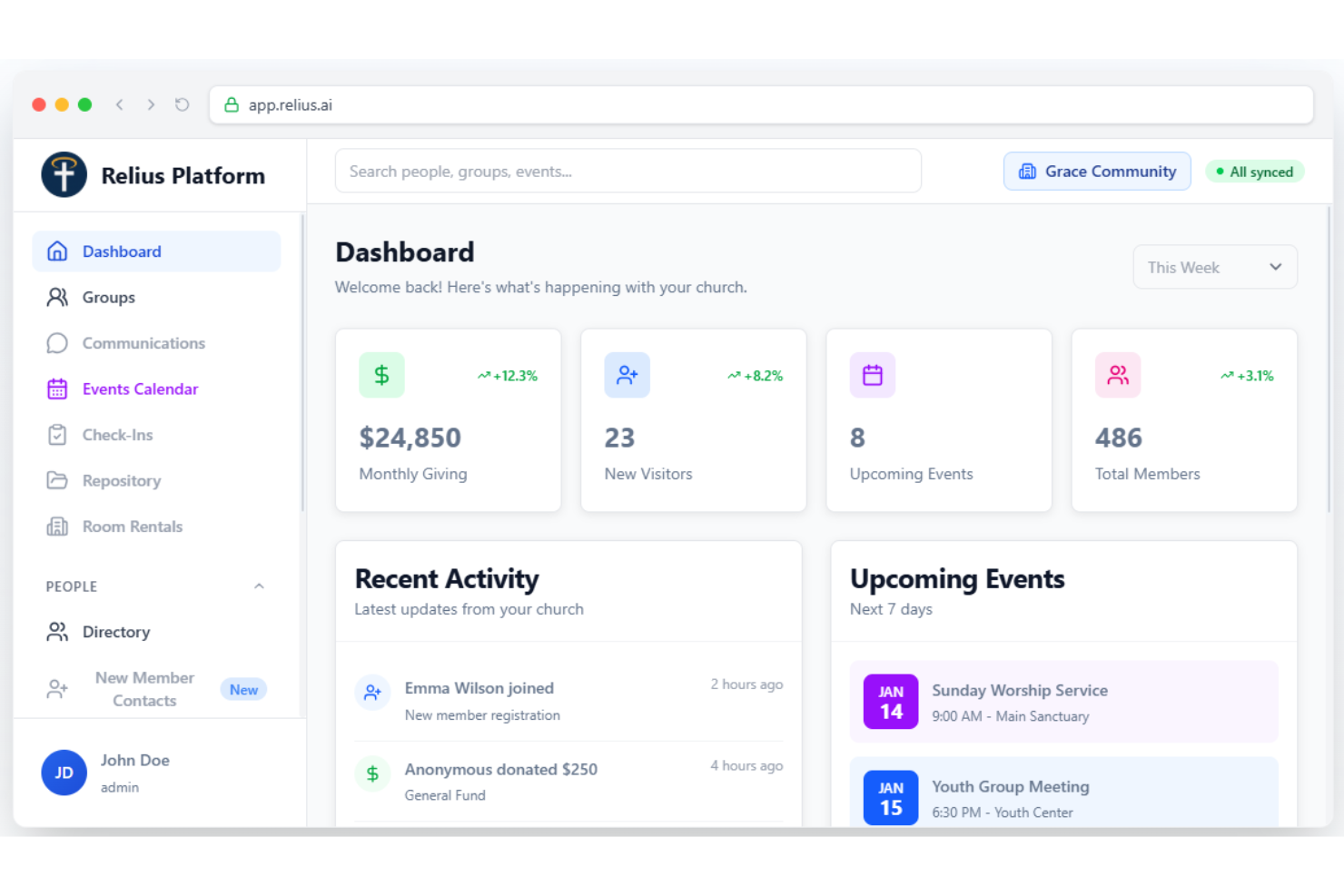Screen dimensions: 1344x896
Task: Collapse the PEOPLE section chevron
Action: pyautogui.click(x=260, y=586)
